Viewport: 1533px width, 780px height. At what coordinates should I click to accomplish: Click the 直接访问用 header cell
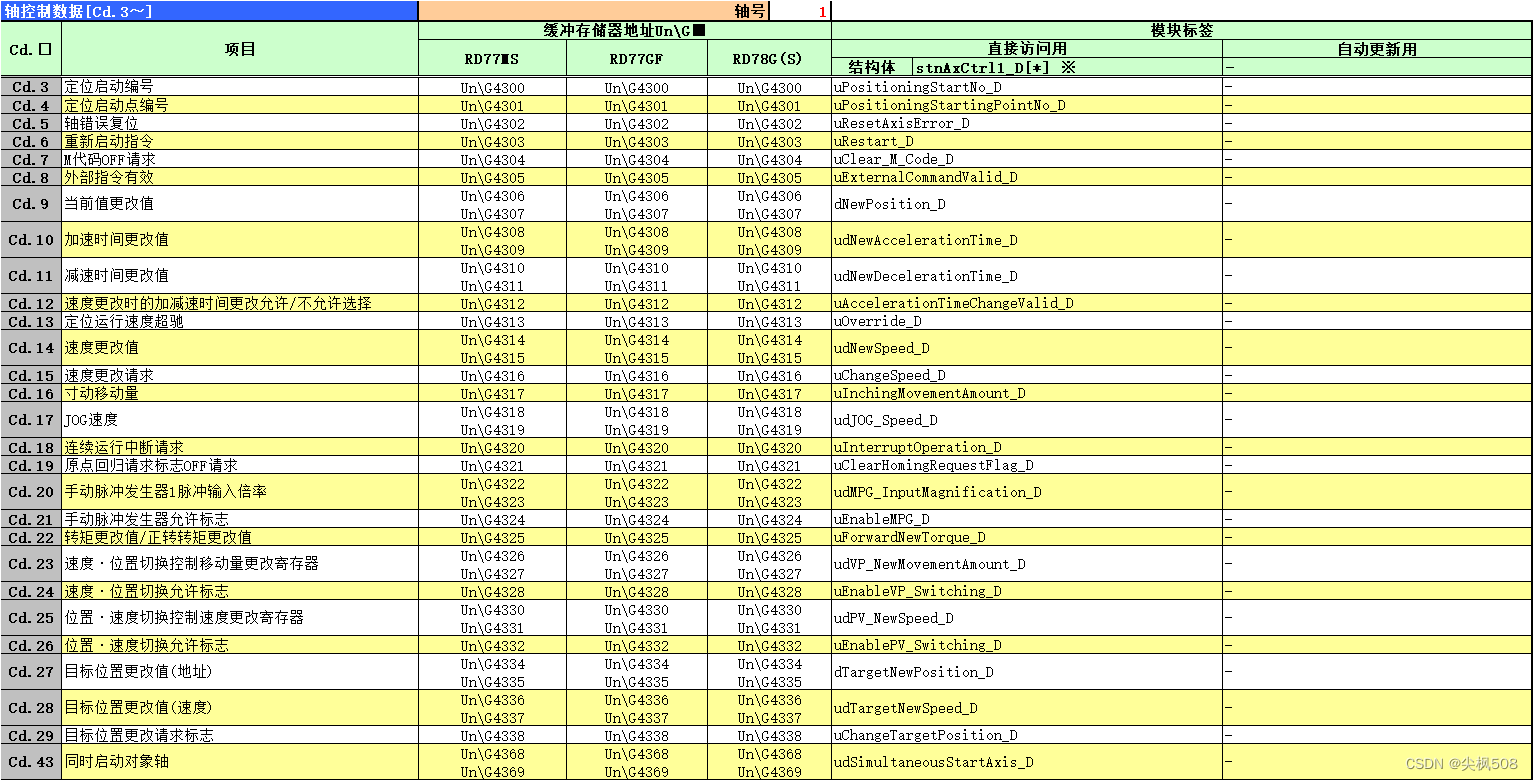(x=1027, y=49)
